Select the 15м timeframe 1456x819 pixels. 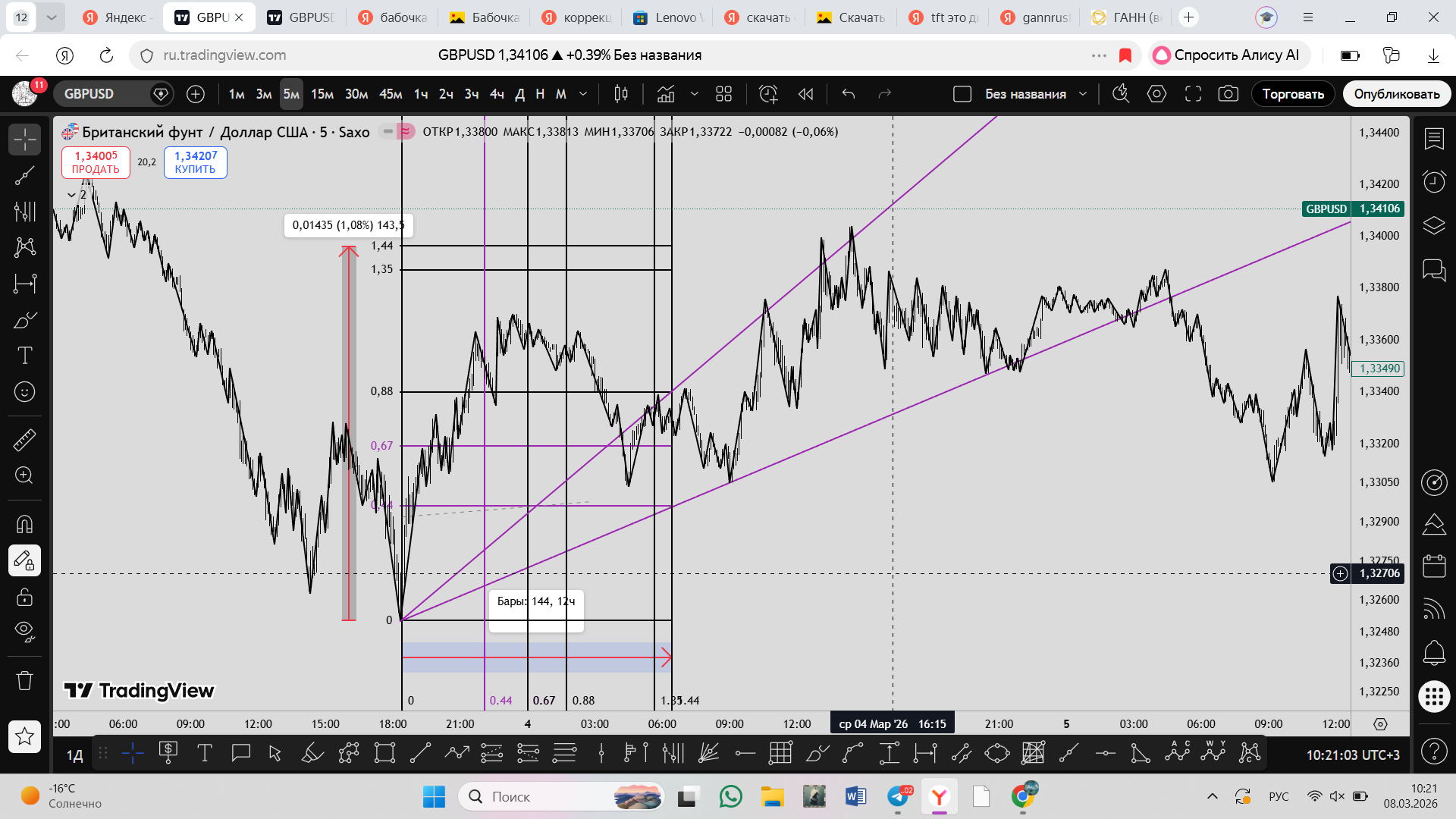coord(322,94)
